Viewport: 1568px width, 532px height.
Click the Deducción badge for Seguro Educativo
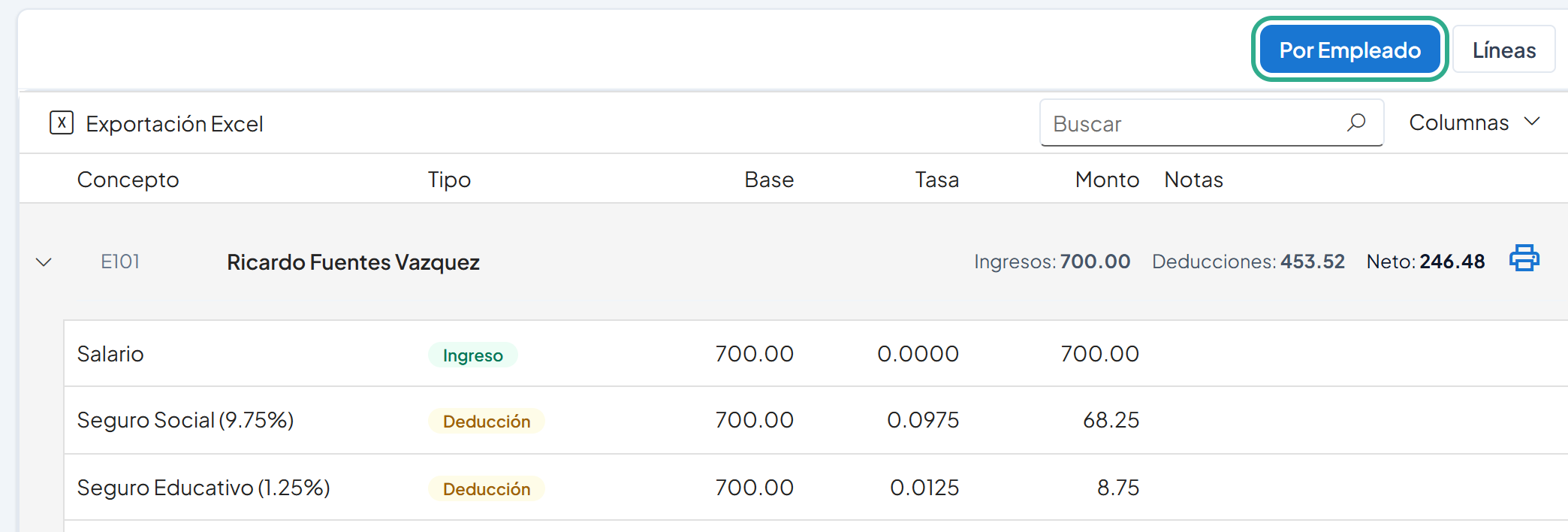487,489
